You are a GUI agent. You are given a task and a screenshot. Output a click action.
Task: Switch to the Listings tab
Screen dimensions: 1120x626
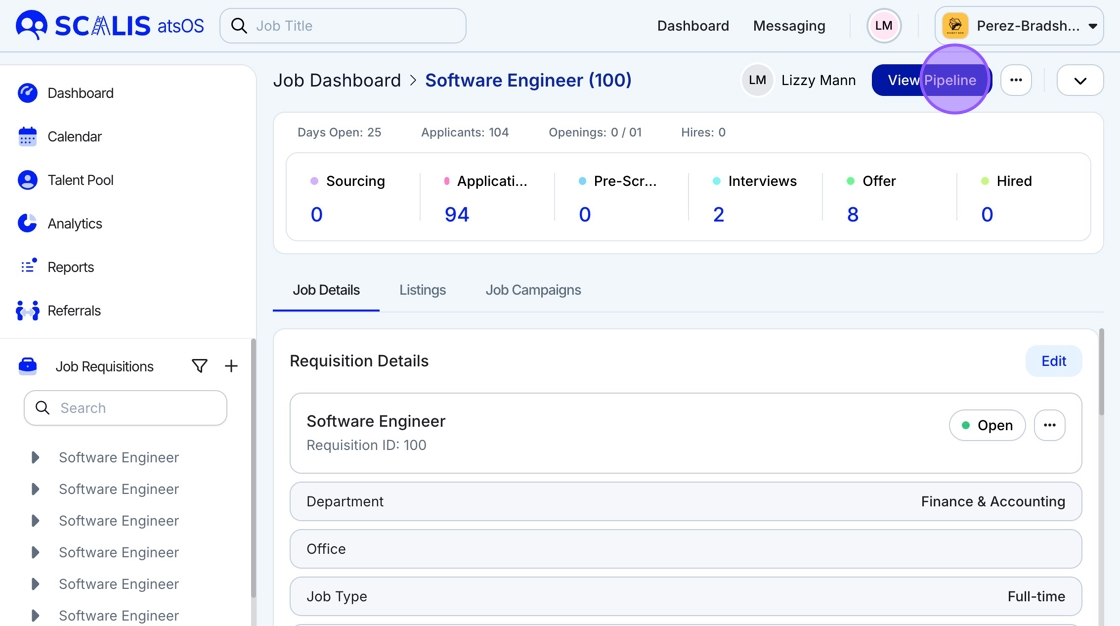click(422, 290)
